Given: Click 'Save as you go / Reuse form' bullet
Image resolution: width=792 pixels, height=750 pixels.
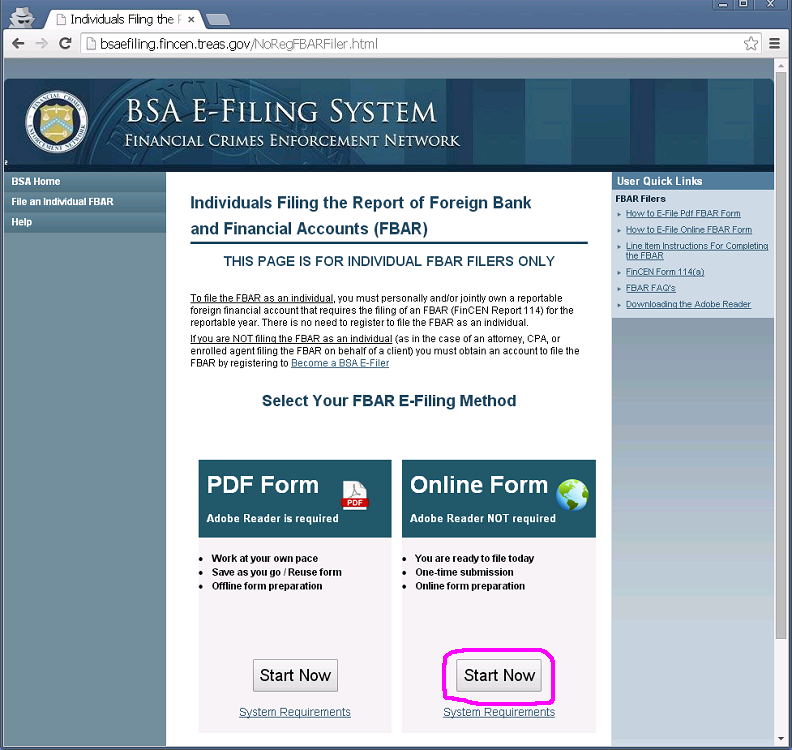Looking at the screenshot, I should [x=276, y=572].
